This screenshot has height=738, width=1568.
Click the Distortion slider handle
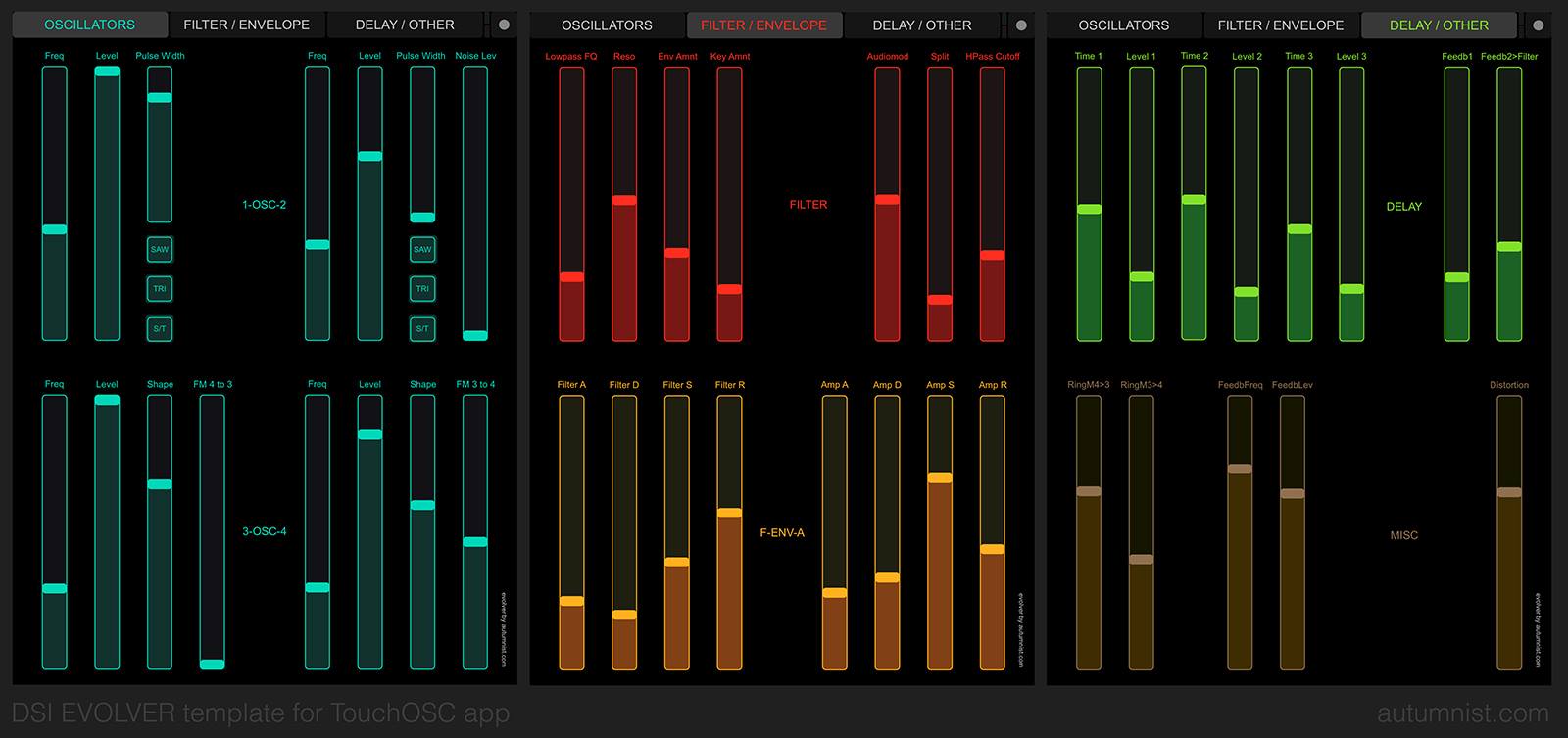[x=1509, y=492]
